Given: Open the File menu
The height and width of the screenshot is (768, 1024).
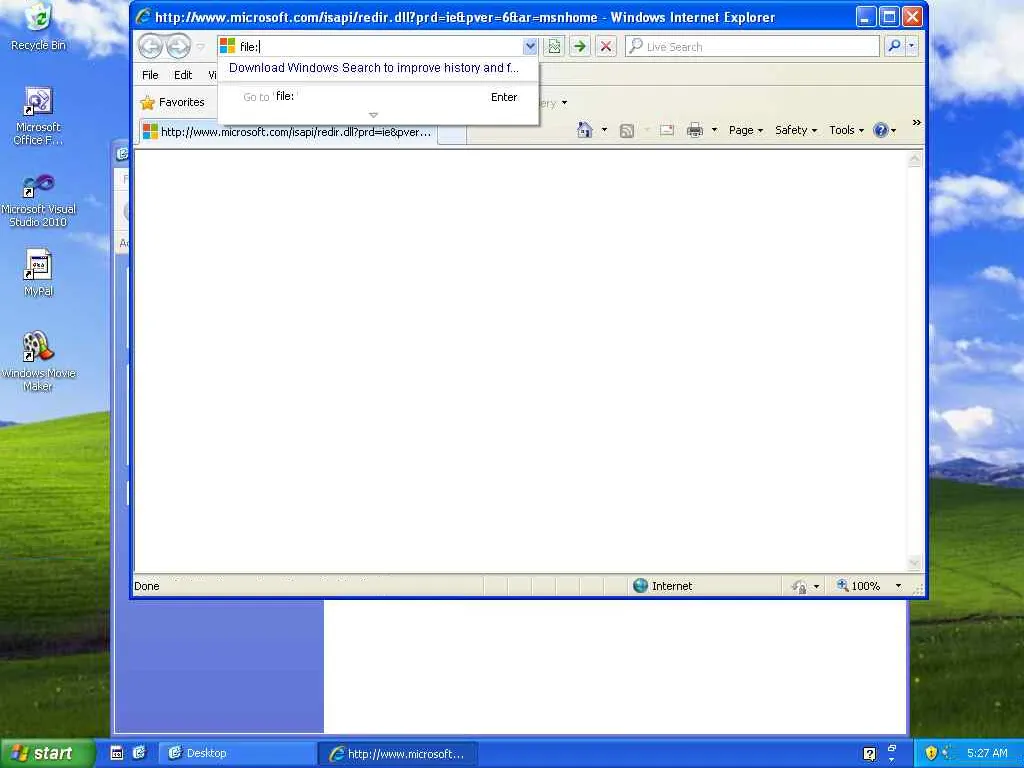Looking at the screenshot, I should coord(150,75).
